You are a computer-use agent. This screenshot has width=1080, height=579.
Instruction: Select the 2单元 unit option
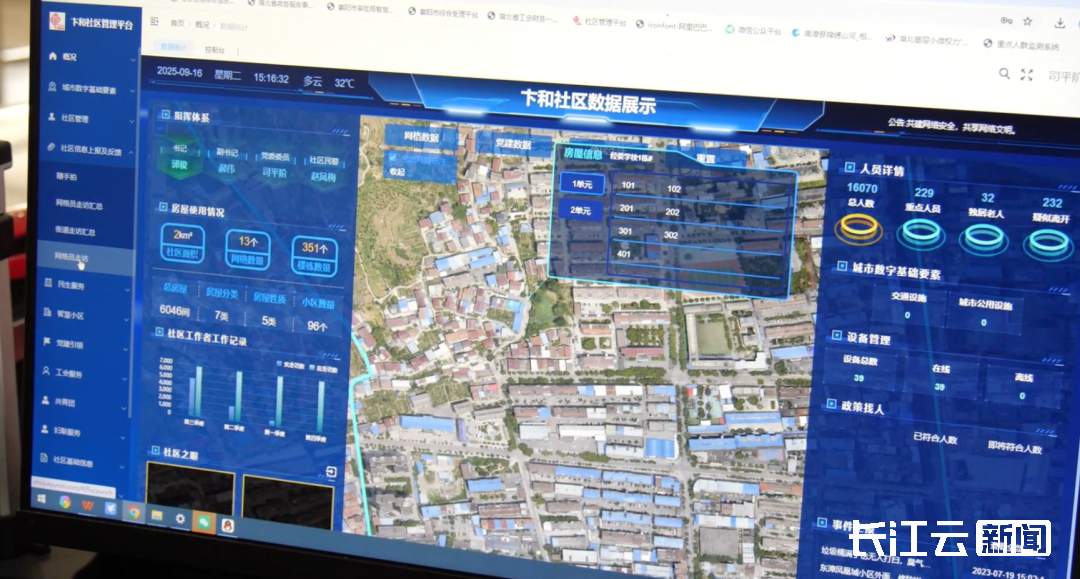click(x=580, y=211)
